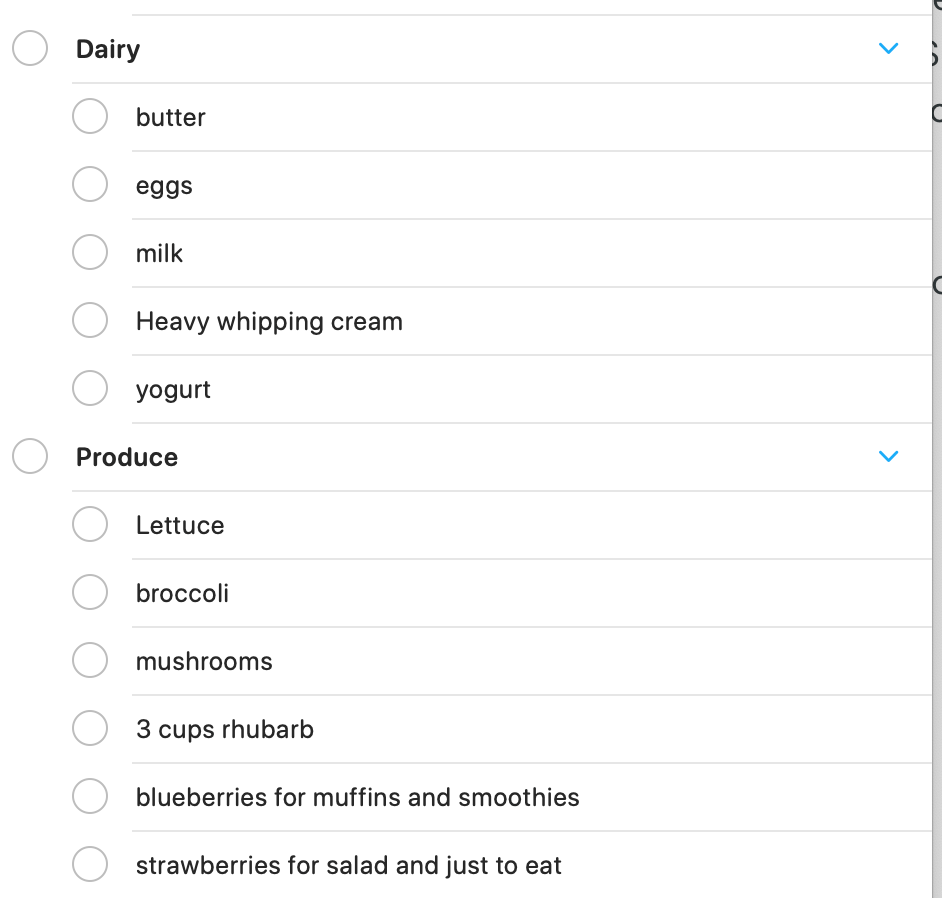Collapse the Produce section chevron
Screen dimensions: 942x898
point(888,457)
